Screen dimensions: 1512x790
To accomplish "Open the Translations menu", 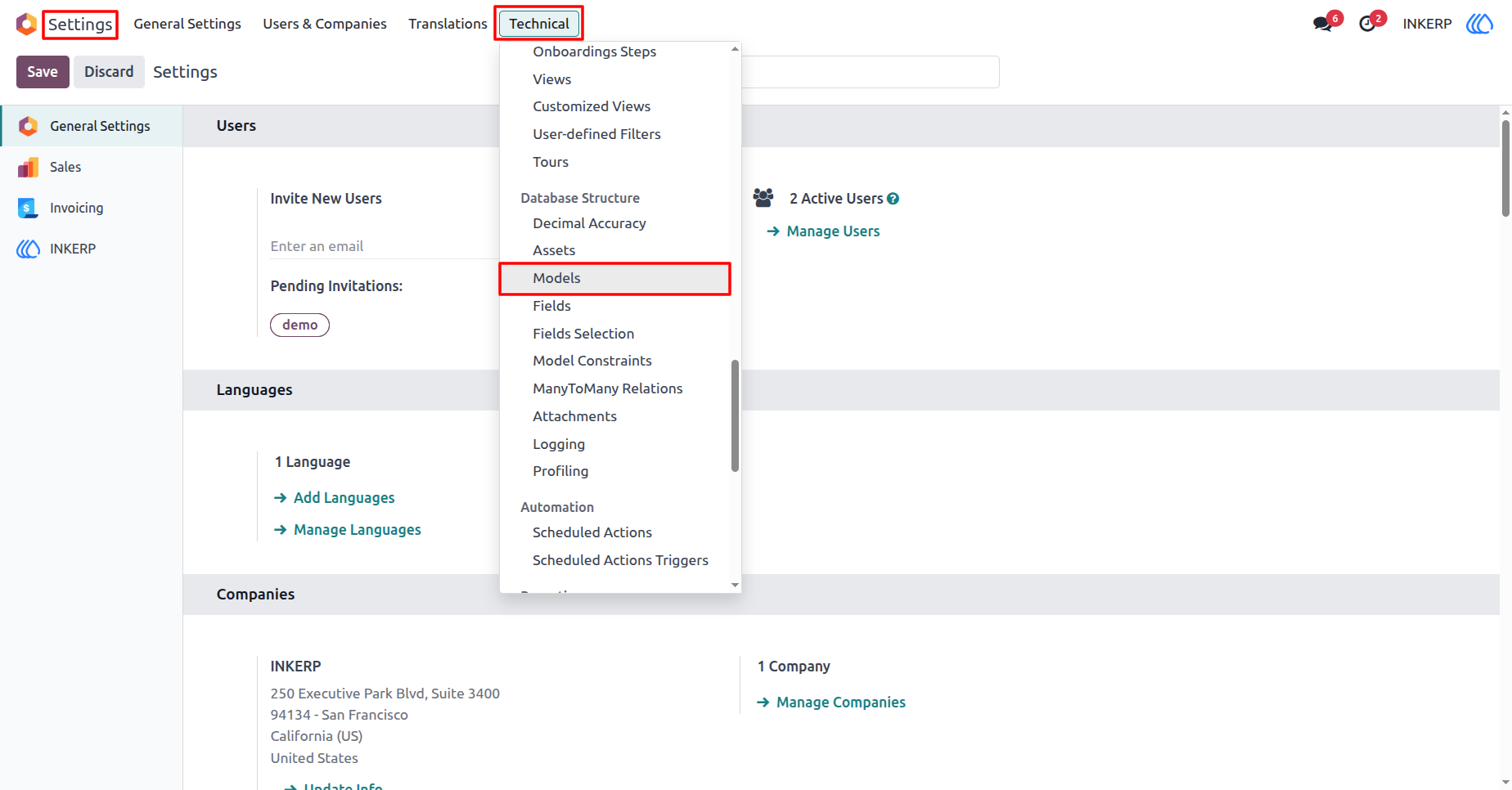I will (448, 24).
